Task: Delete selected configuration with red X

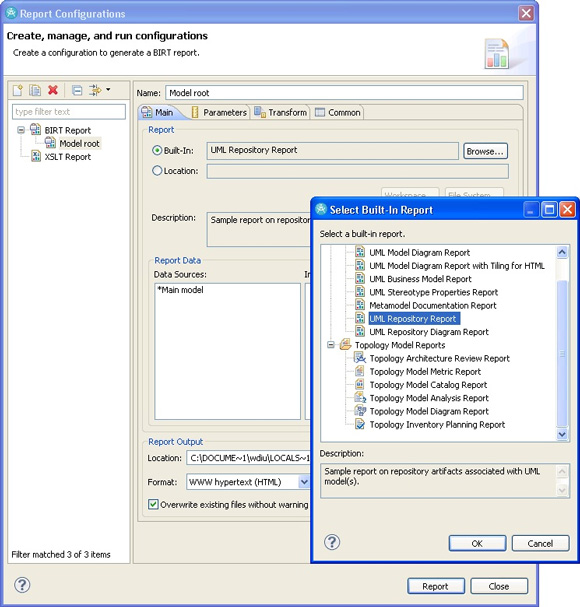Action: 53,90
